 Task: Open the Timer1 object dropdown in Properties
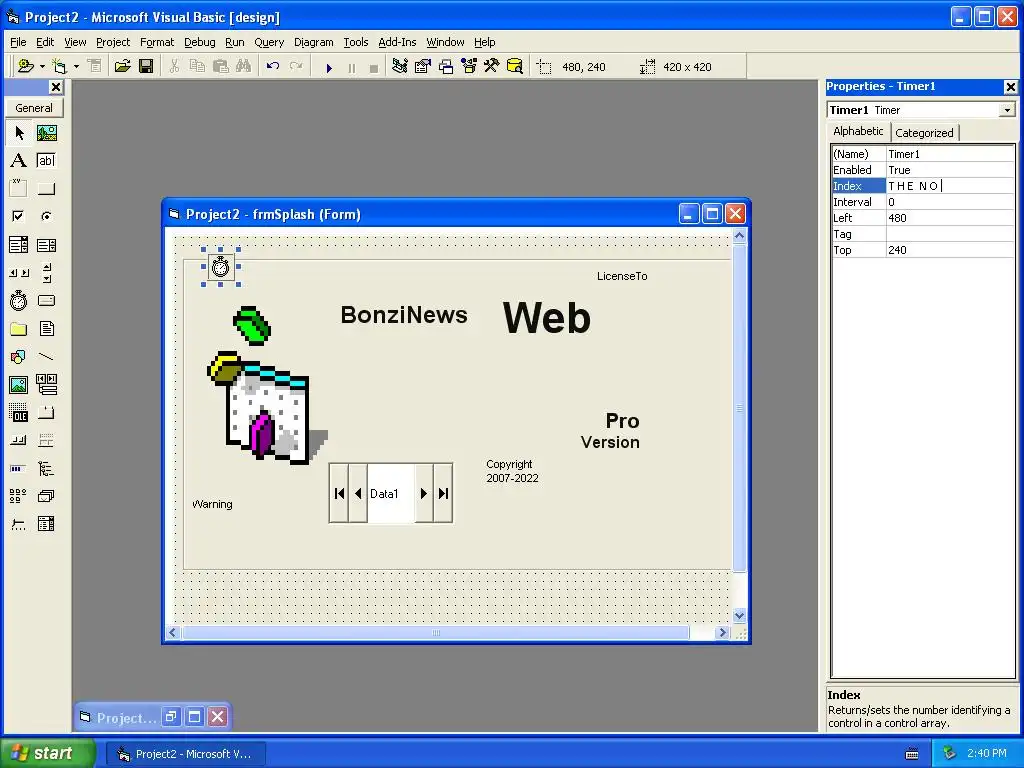1007,110
